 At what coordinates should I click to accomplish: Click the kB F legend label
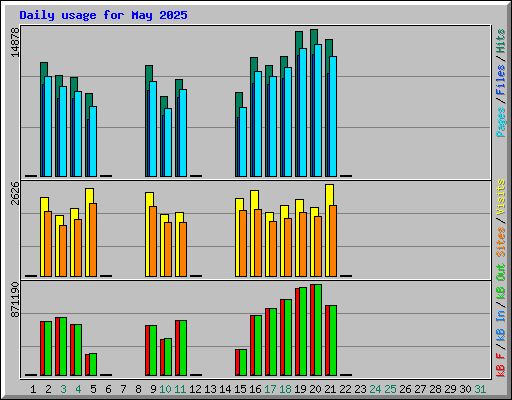click(501, 365)
